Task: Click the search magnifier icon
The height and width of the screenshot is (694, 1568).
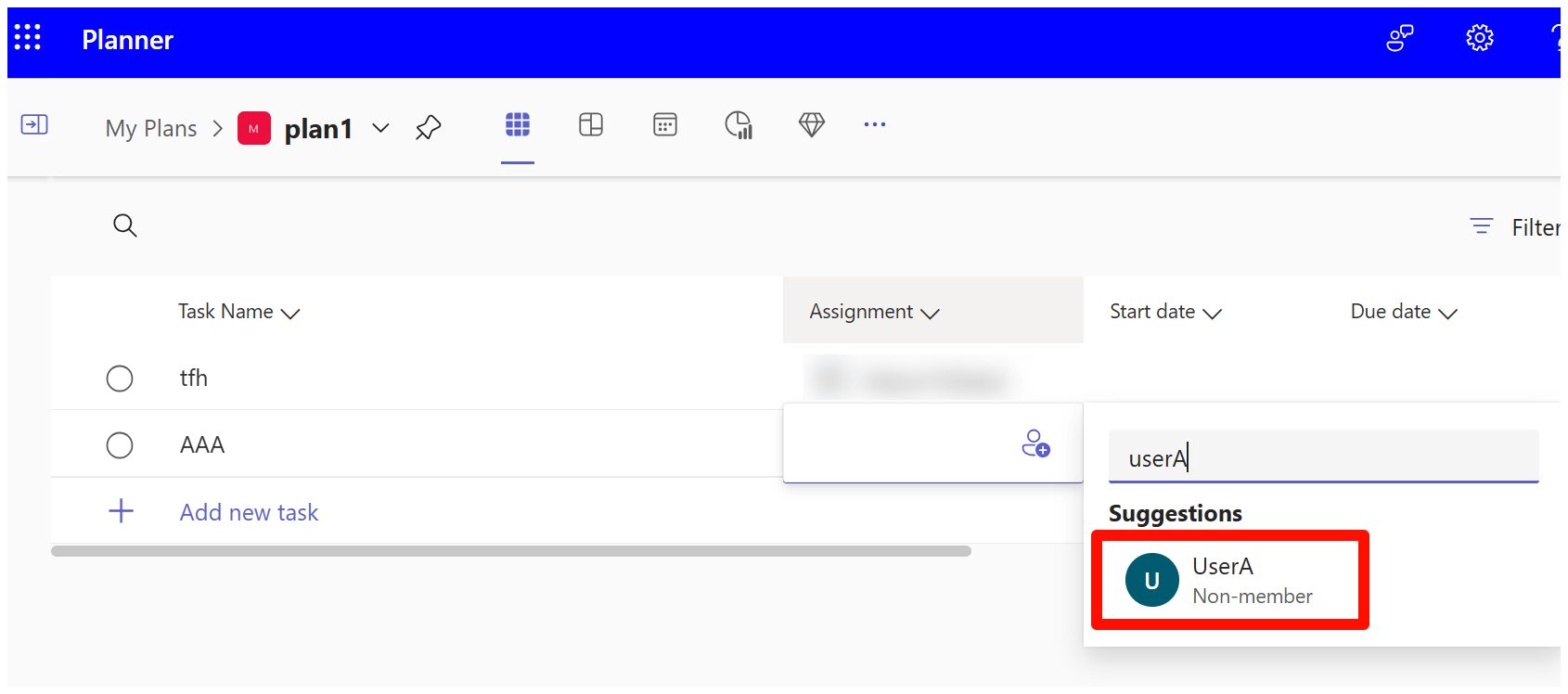Action: (125, 225)
